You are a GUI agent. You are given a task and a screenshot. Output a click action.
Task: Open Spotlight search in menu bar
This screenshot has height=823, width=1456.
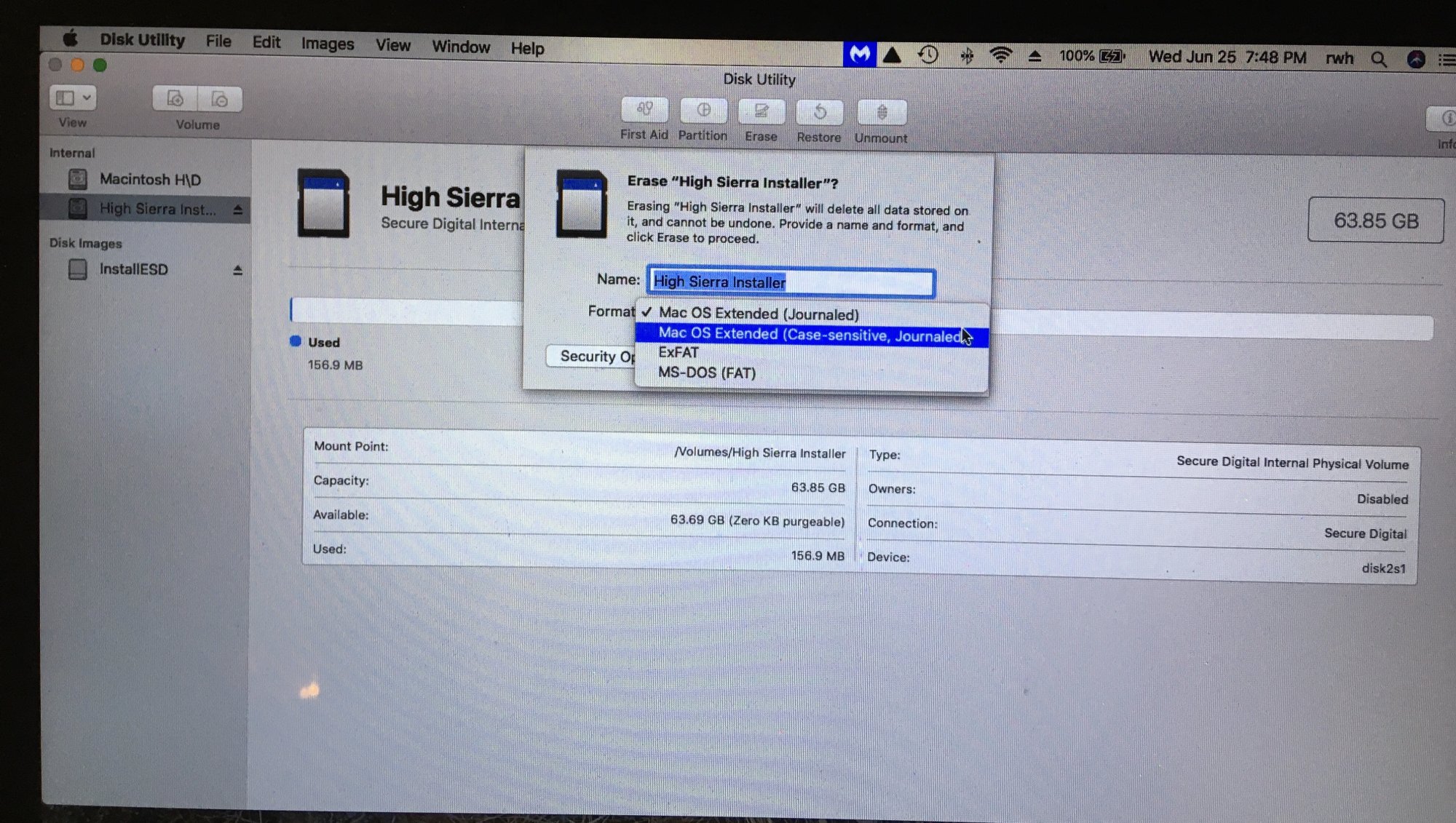1378,60
